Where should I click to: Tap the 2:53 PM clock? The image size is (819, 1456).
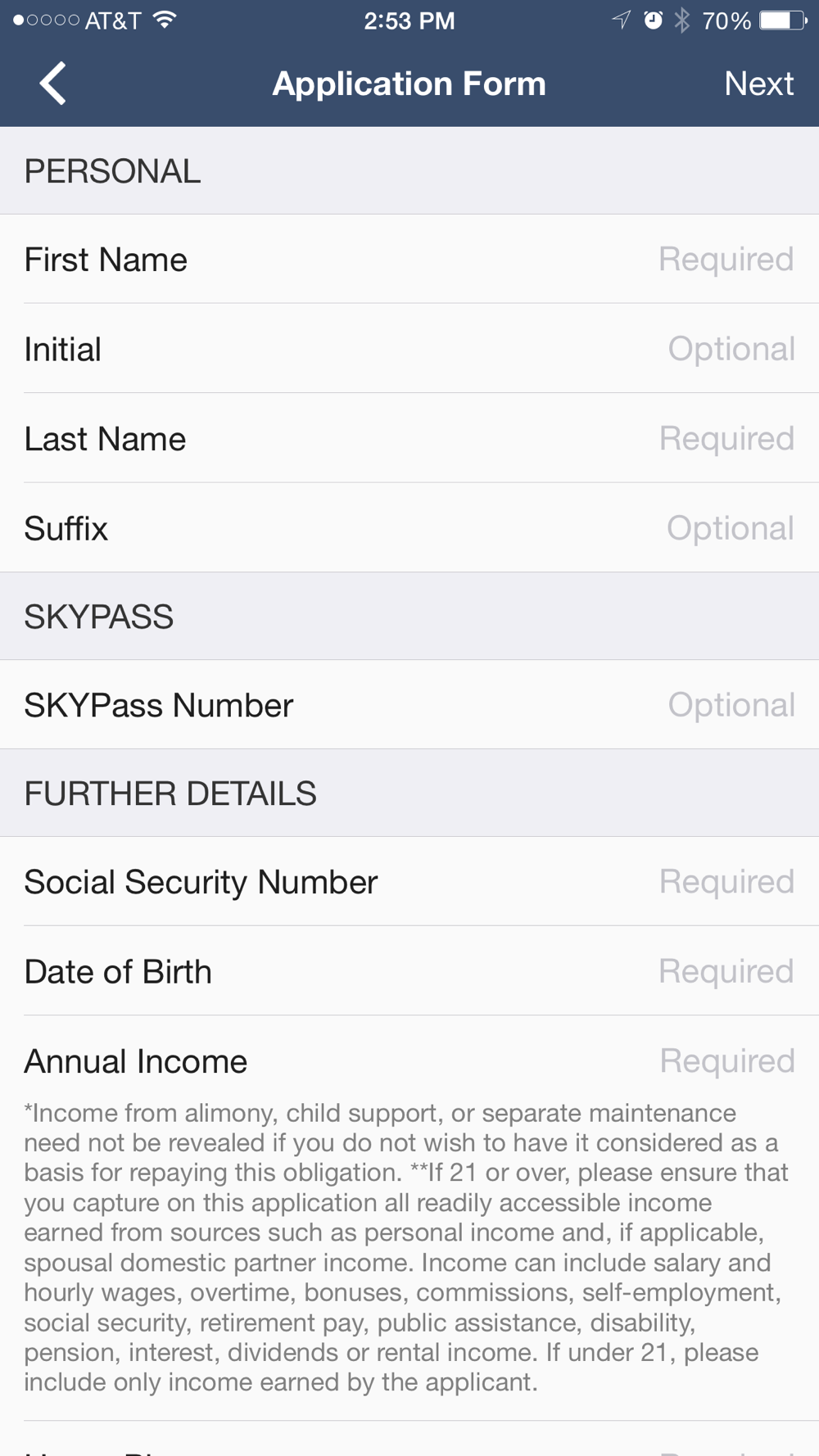click(x=409, y=20)
